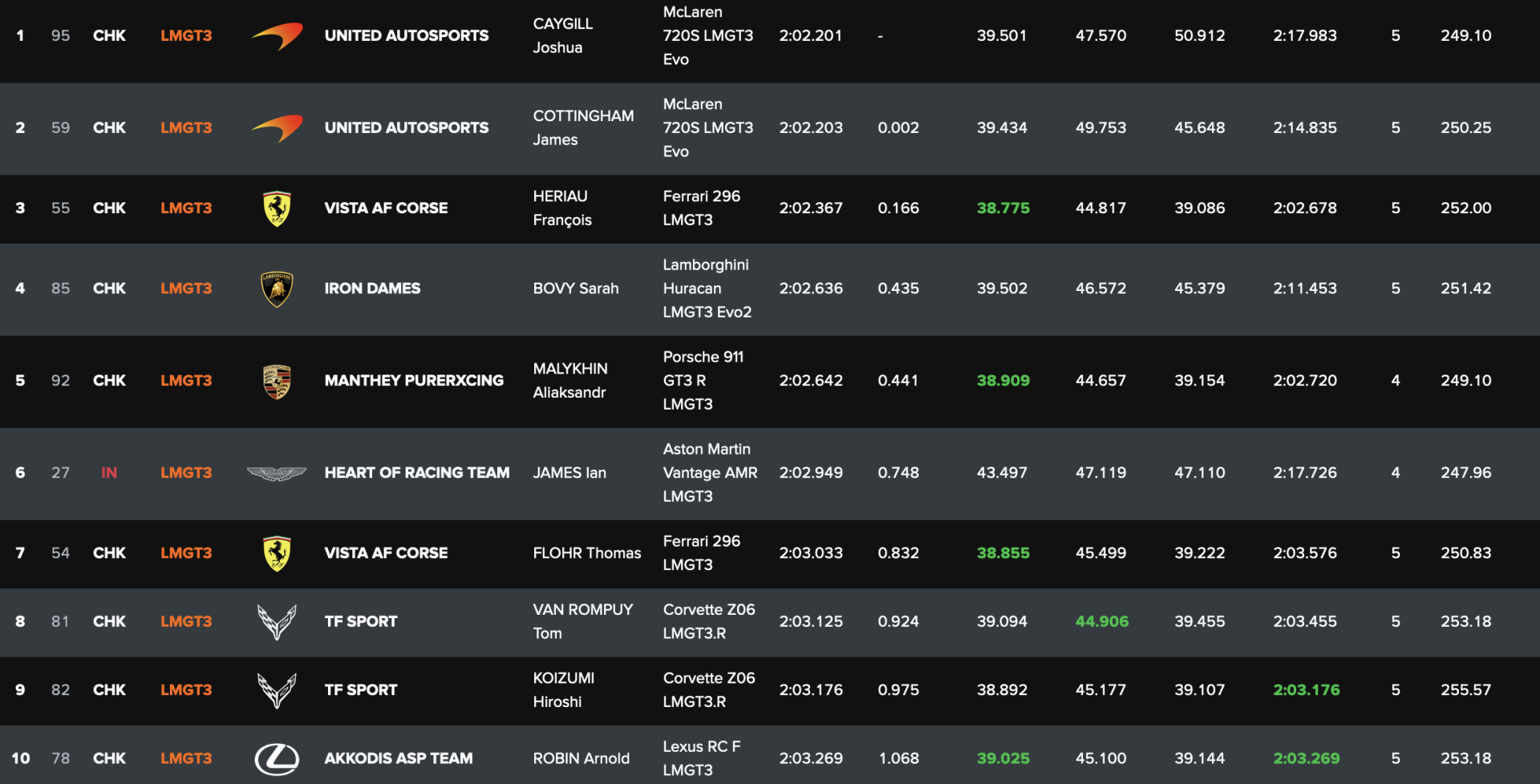Click driver name CAYGILL Joshua
Viewport: 1540px width, 784px height.
click(x=563, y=36)
